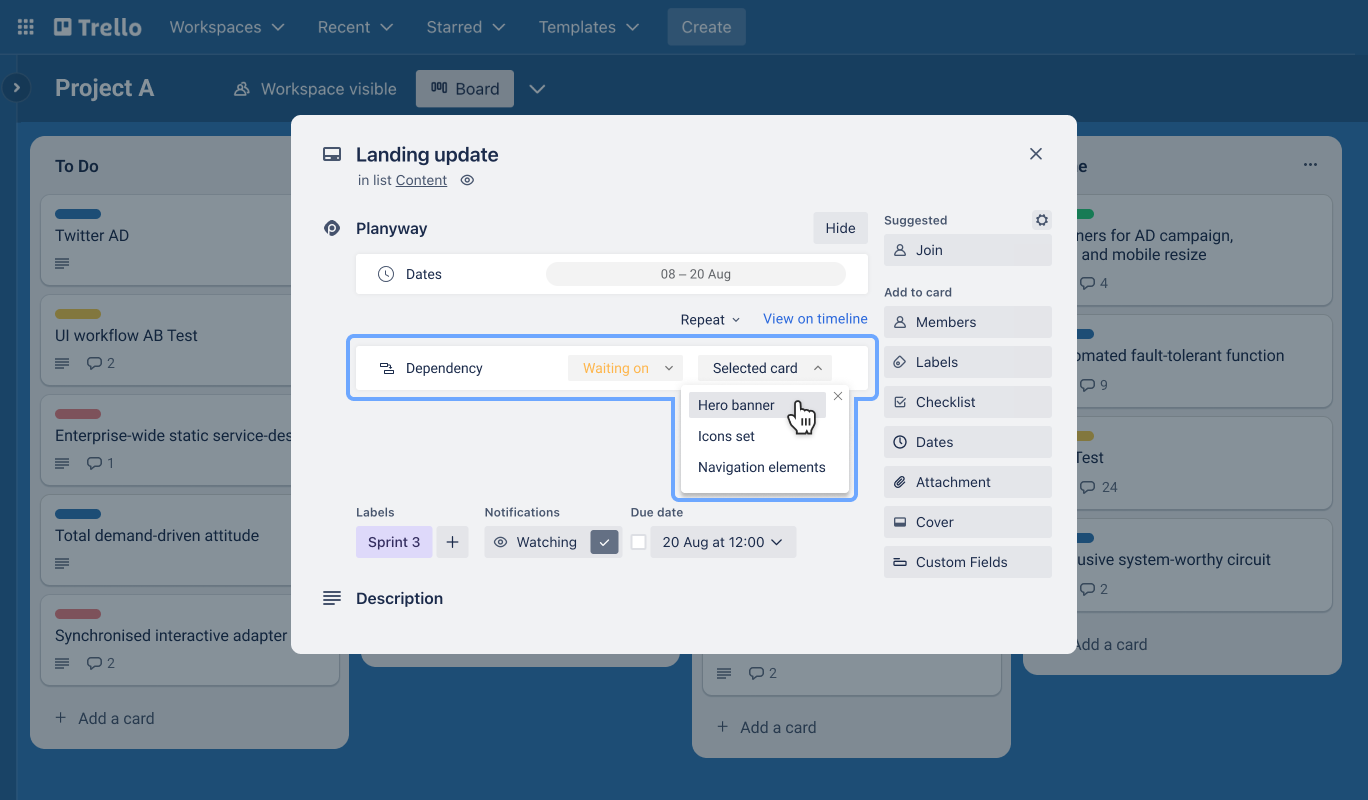Hide the Planyway section
Screen dimensions: 1368x800
tap(840, 228)
